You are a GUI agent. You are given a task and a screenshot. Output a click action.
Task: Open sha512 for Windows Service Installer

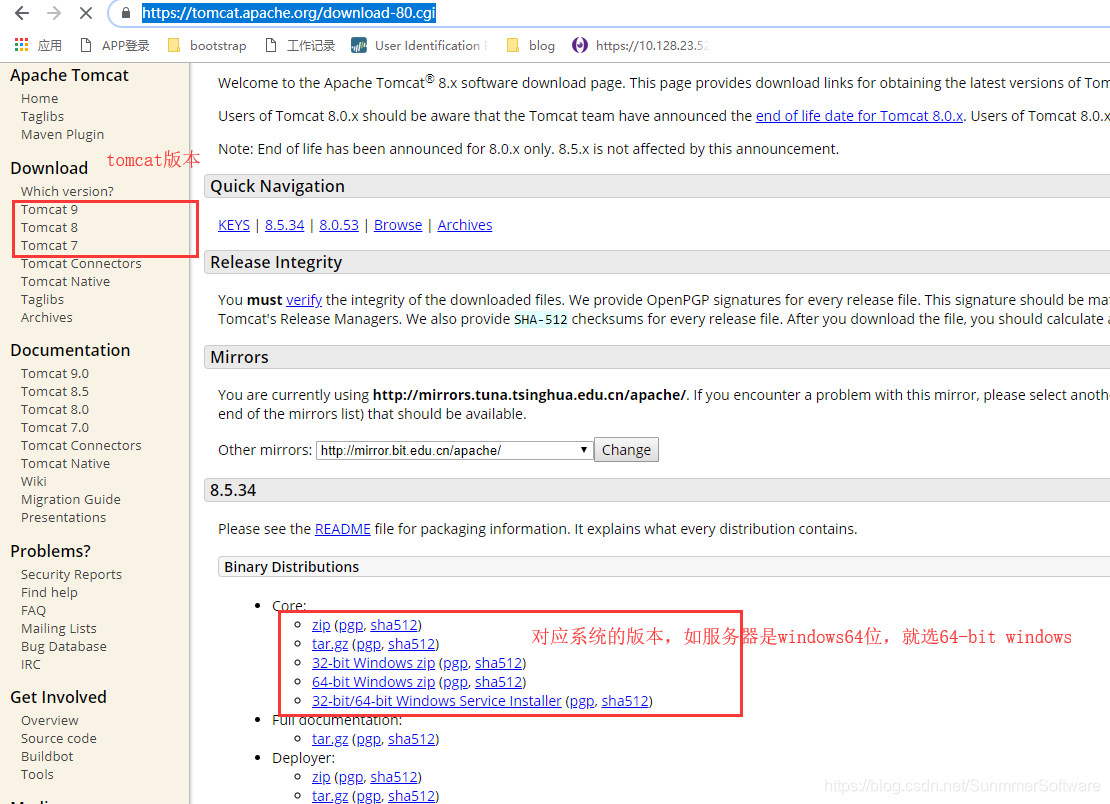point(625,701)
